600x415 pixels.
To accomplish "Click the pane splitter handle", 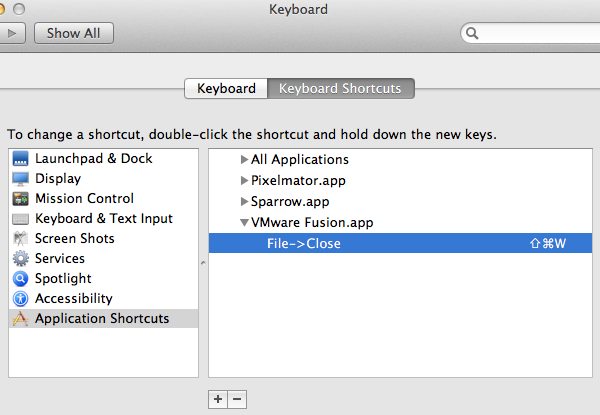I will click(x=203, y=263).
